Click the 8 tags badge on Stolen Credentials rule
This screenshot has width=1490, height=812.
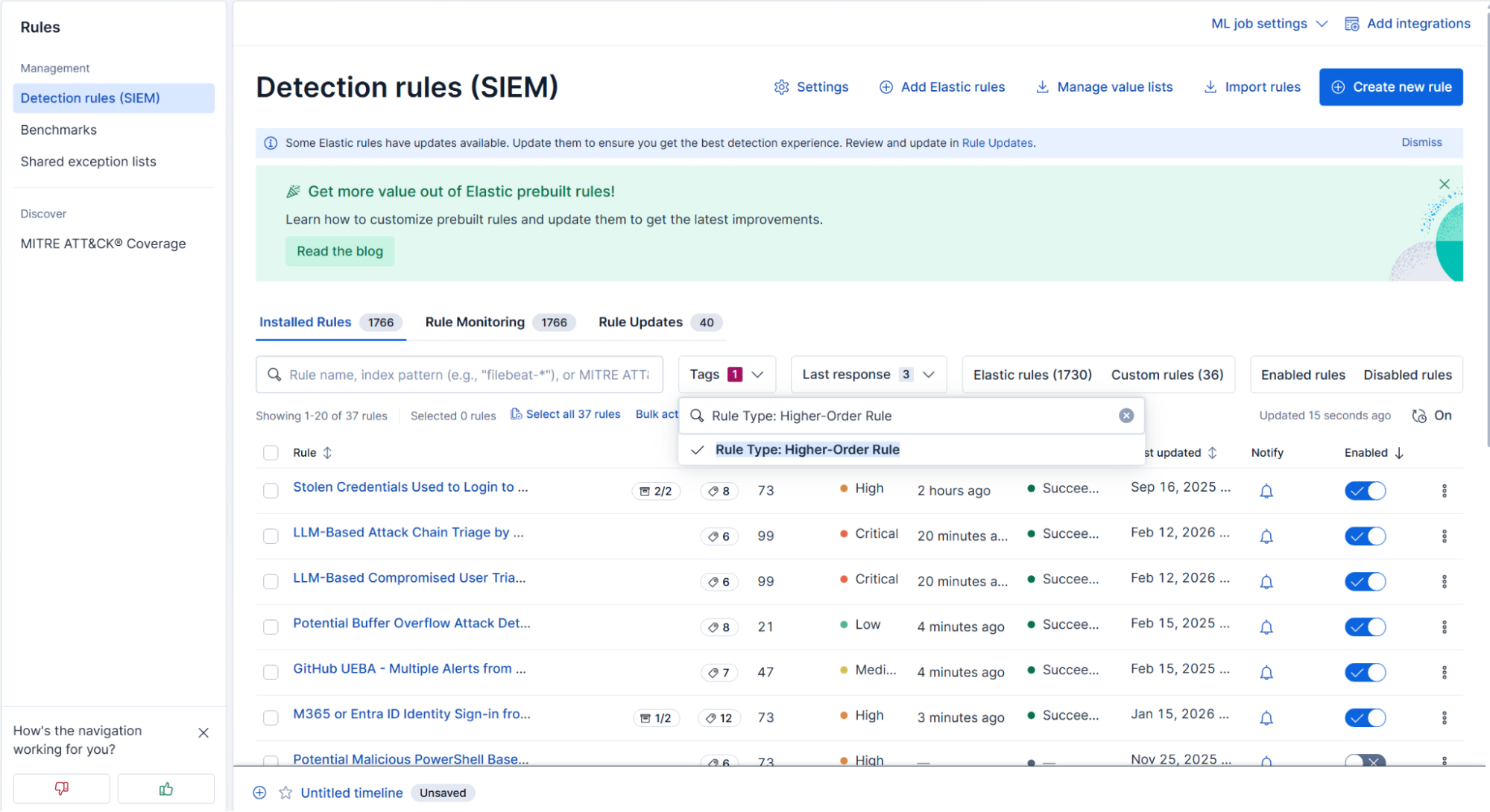[x=719, y=491]
